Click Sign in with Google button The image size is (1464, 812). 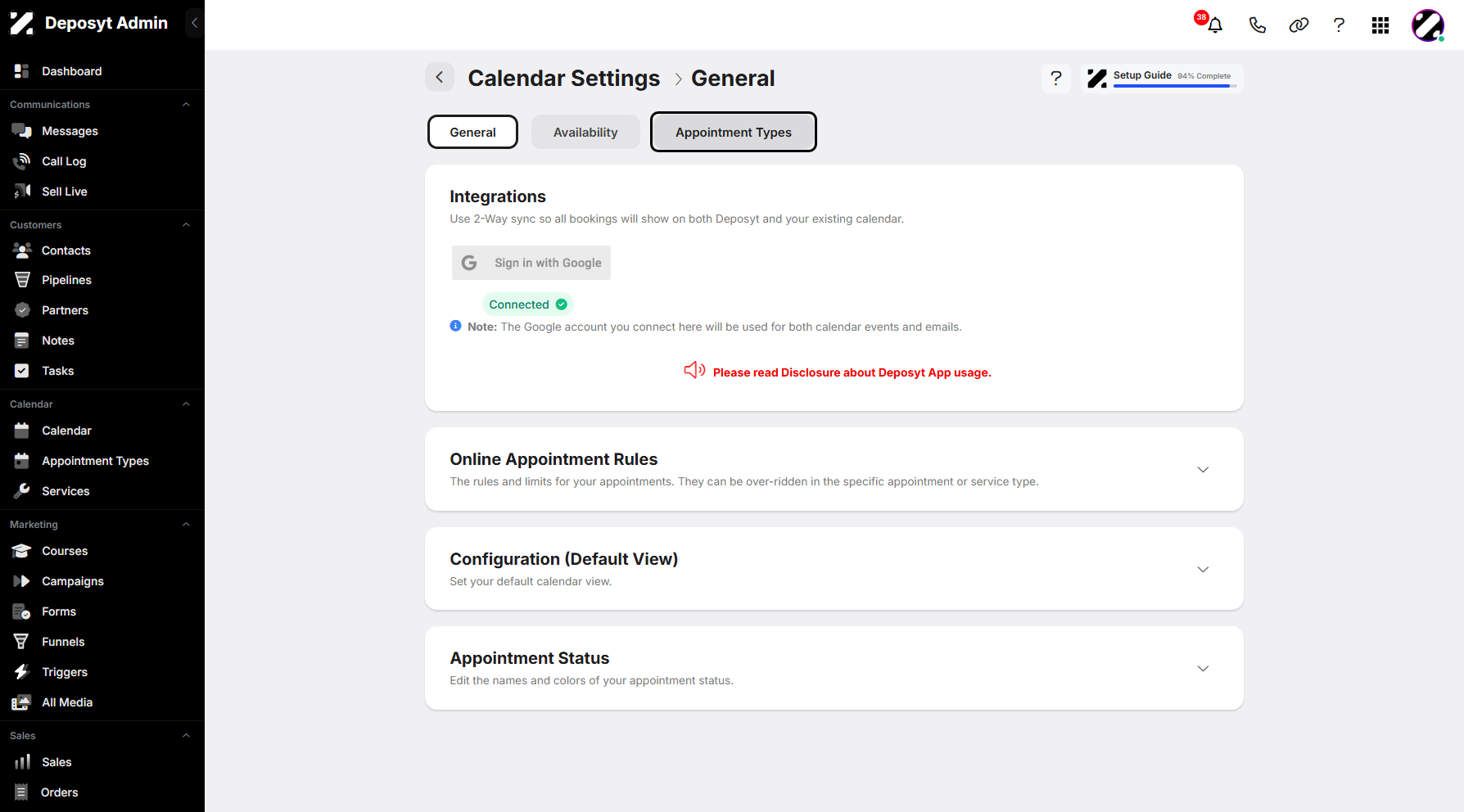click(531, 263)
